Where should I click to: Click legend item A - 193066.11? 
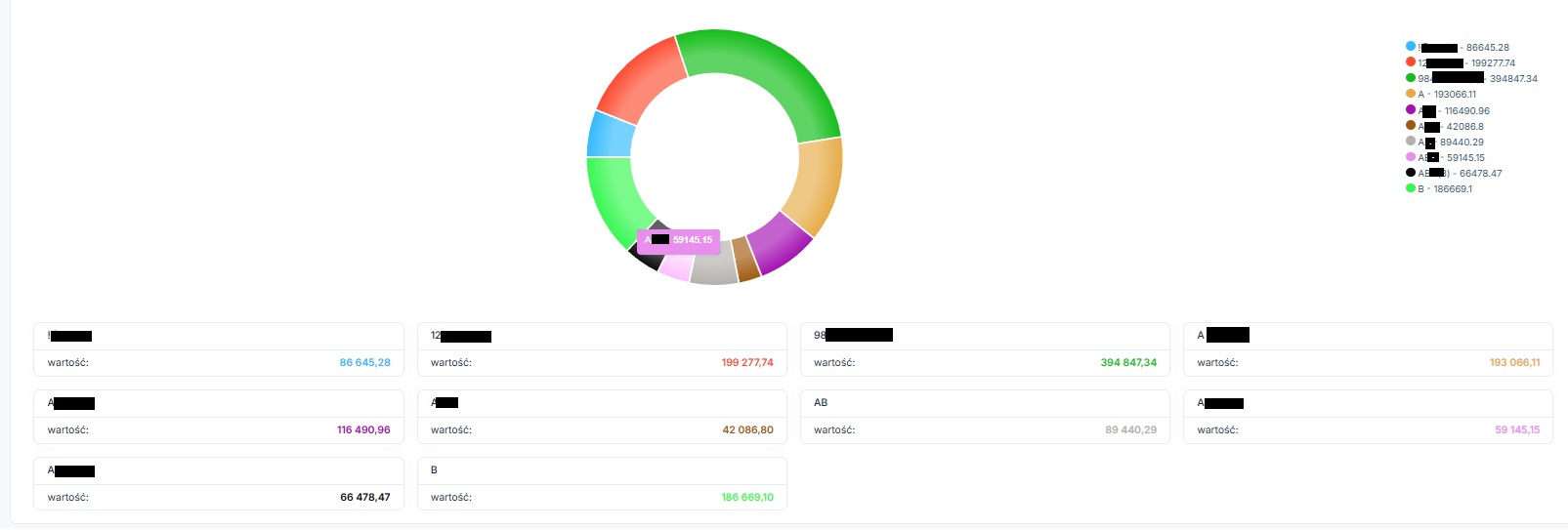pyautogui.click(x=1441, y=94)
